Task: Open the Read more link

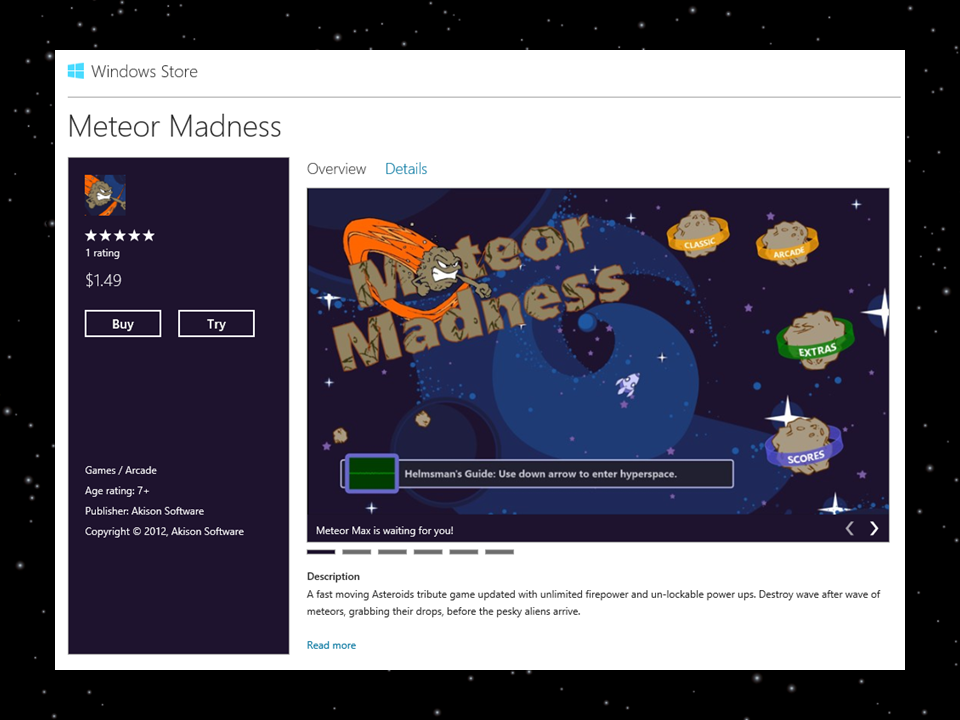Action: pos(331,645)
